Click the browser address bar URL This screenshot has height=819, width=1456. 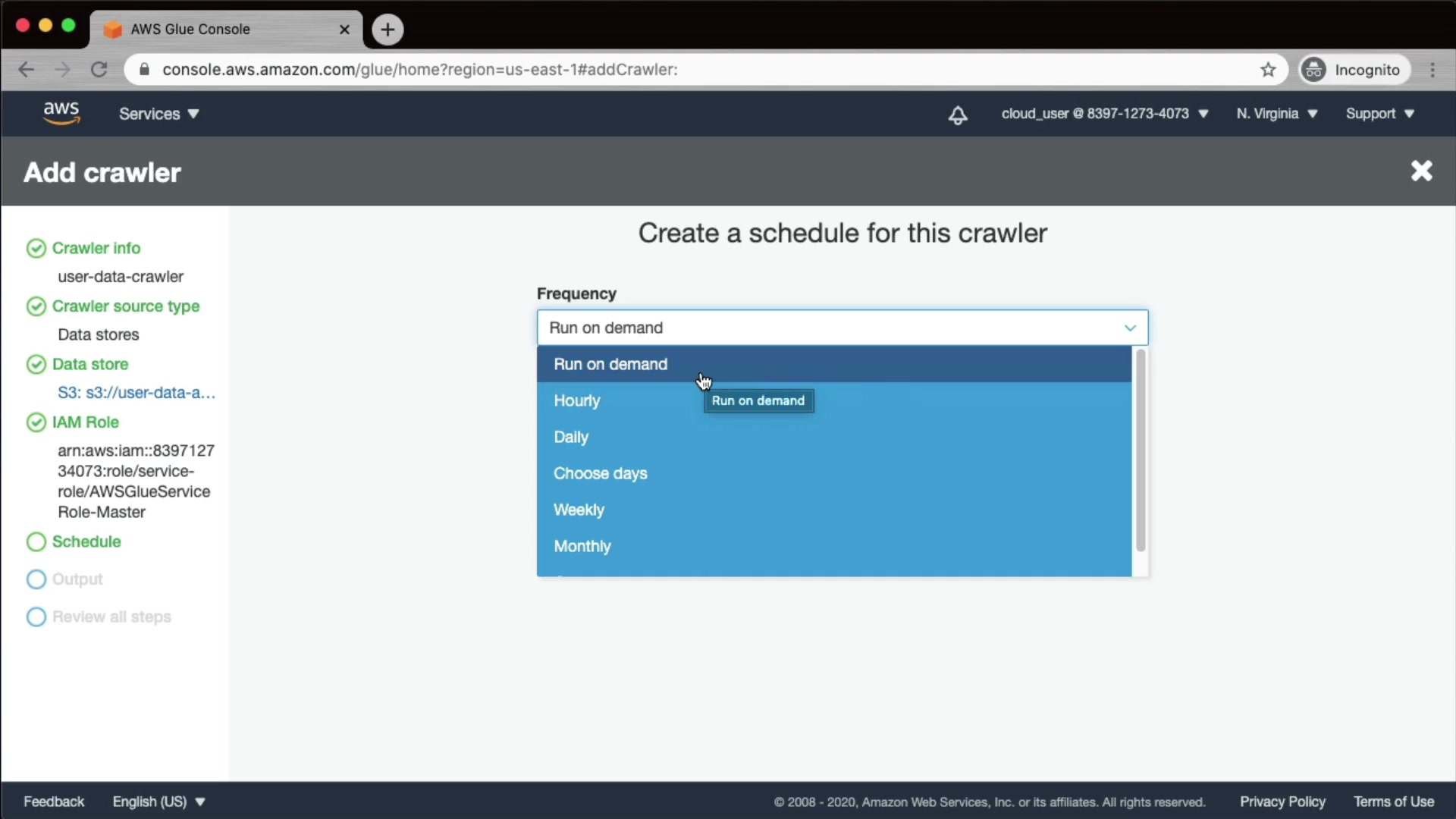pos(419,70)
